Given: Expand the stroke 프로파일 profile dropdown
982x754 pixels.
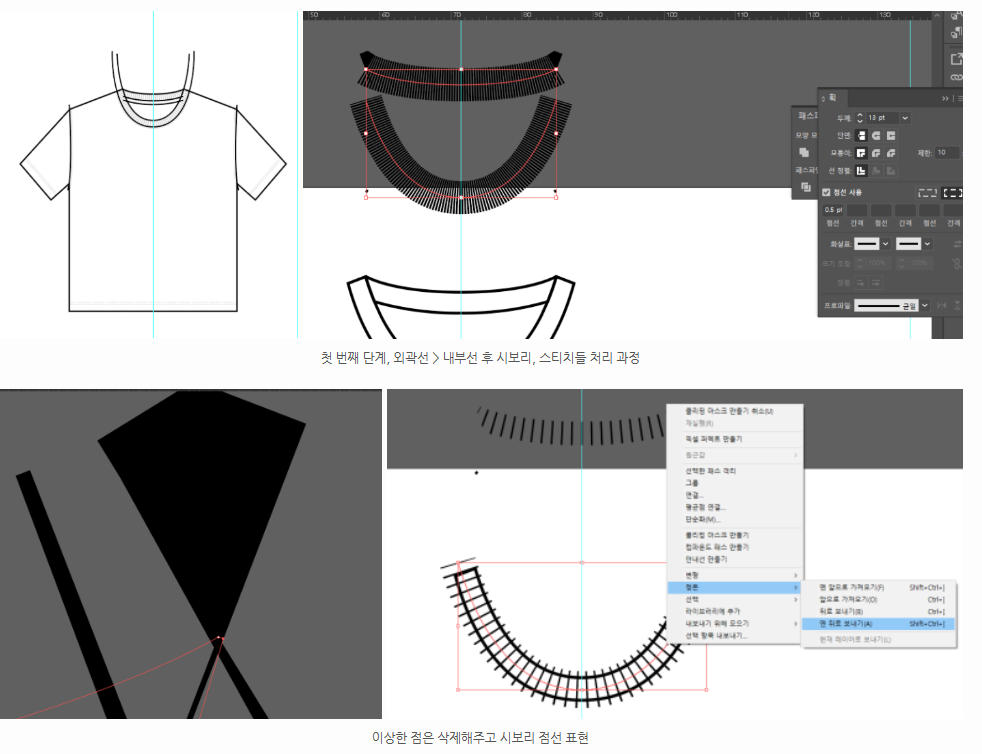Looking at the screenshot, I should pyautogui.click(x=925, y=305).
